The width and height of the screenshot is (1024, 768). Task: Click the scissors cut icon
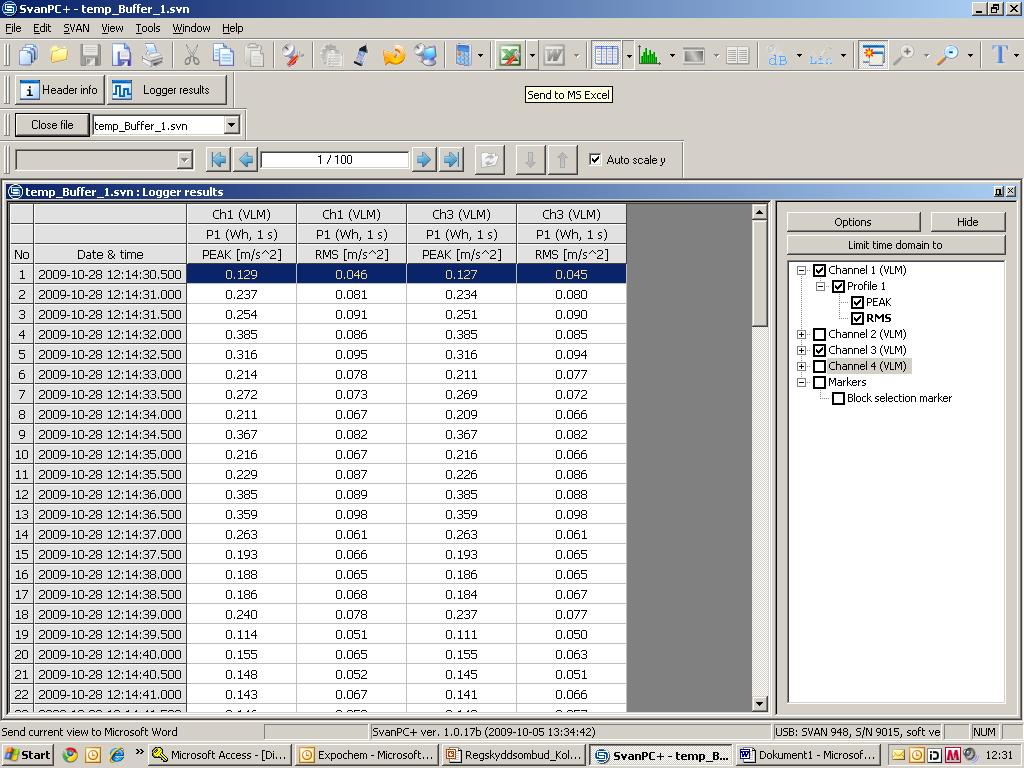[191, 55]
